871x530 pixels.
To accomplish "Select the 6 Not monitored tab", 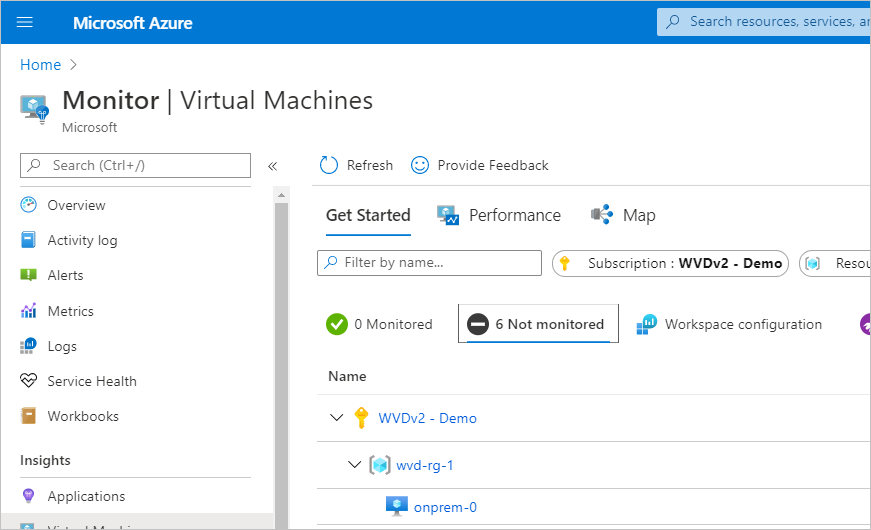I will pos(538,323).
